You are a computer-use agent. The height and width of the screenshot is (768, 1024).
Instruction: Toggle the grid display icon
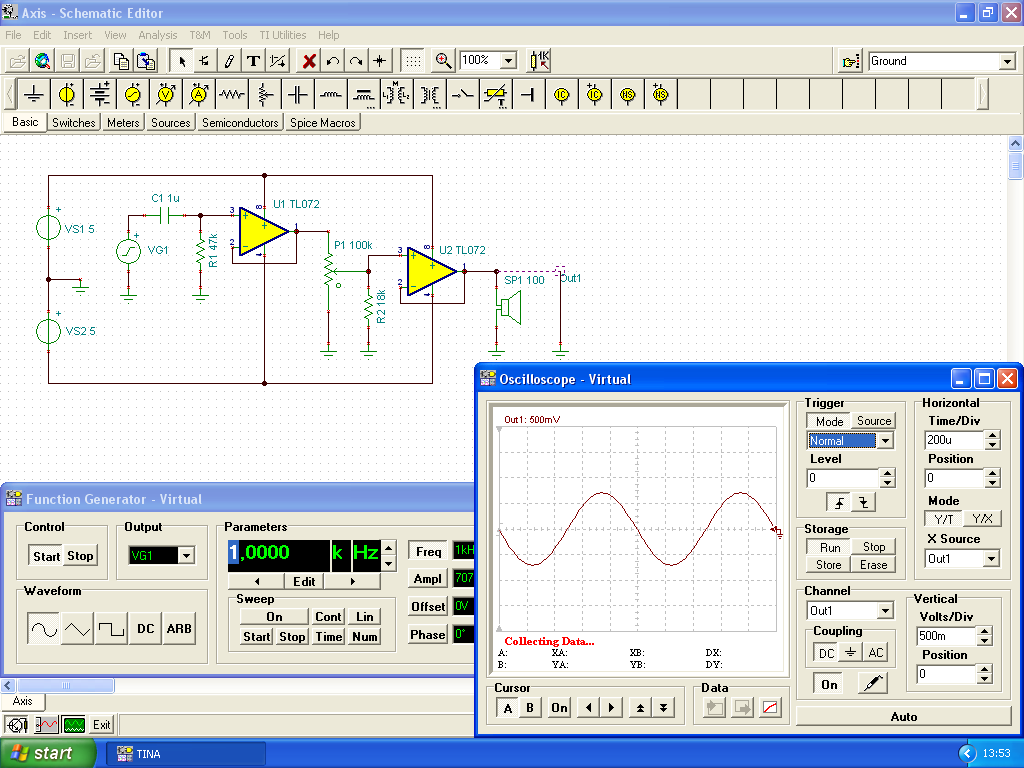[413, 61]
